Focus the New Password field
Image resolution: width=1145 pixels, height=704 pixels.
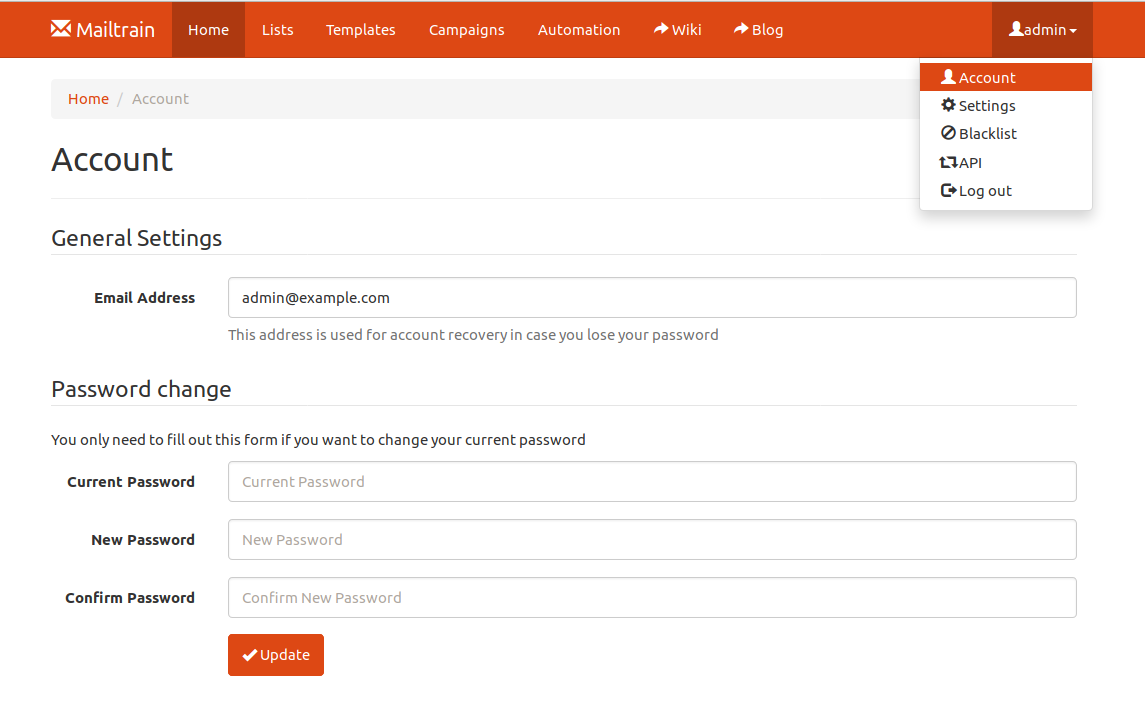(652, 540)
